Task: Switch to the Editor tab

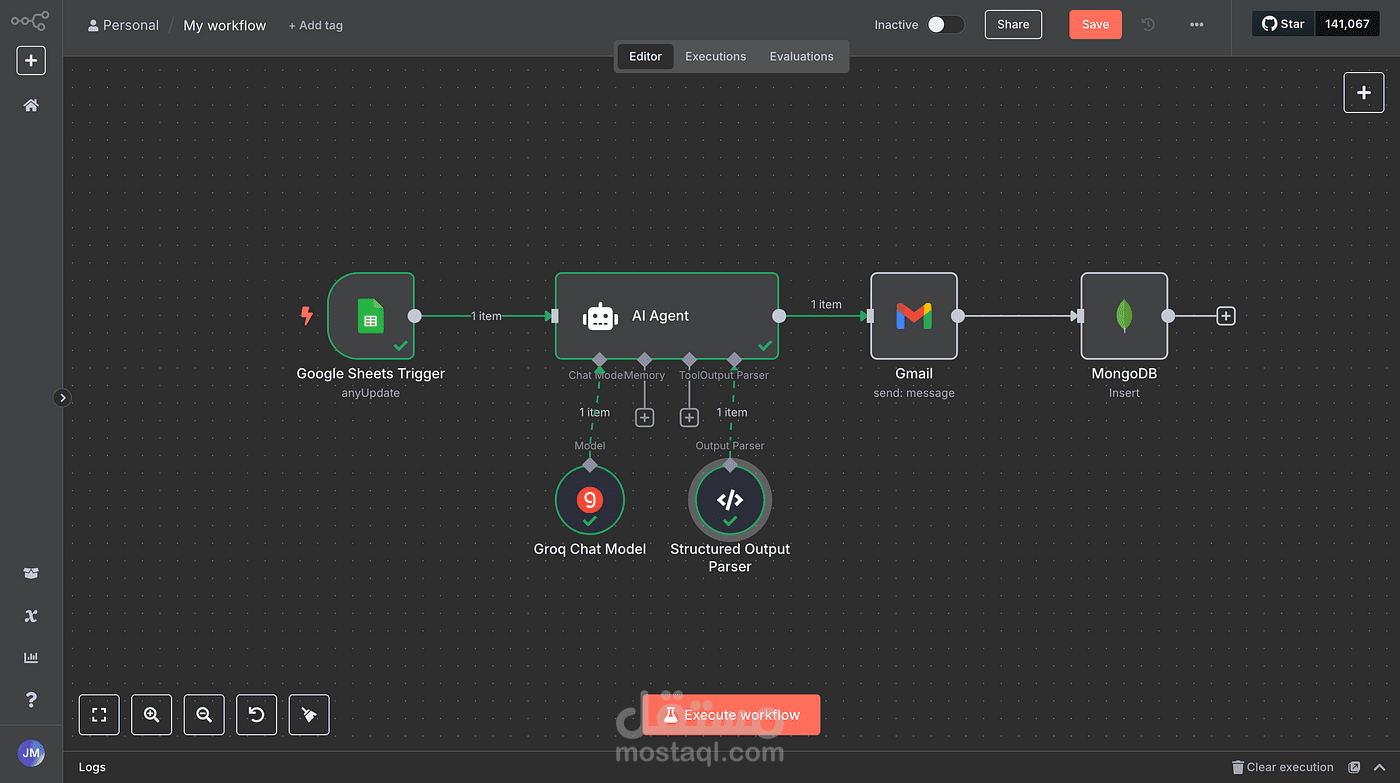Action: click(x=645, y=57)
